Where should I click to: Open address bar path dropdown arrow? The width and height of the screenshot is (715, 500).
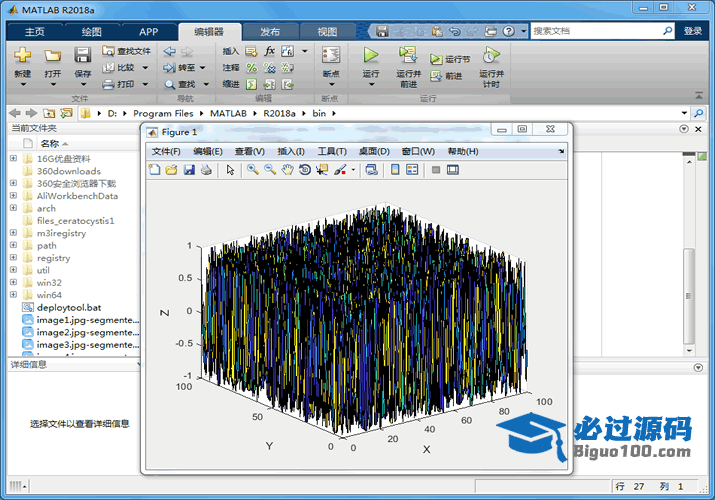[684, 113]
